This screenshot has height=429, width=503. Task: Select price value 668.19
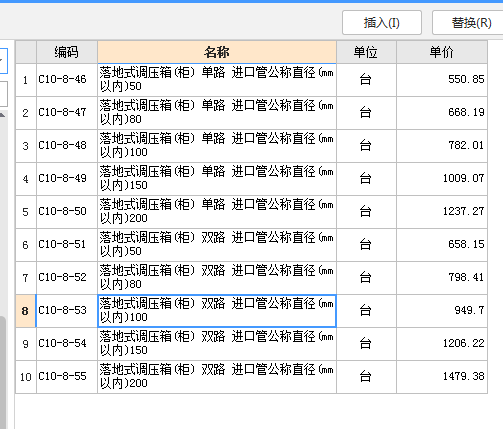pyautogui.click(x=466, y=112)
